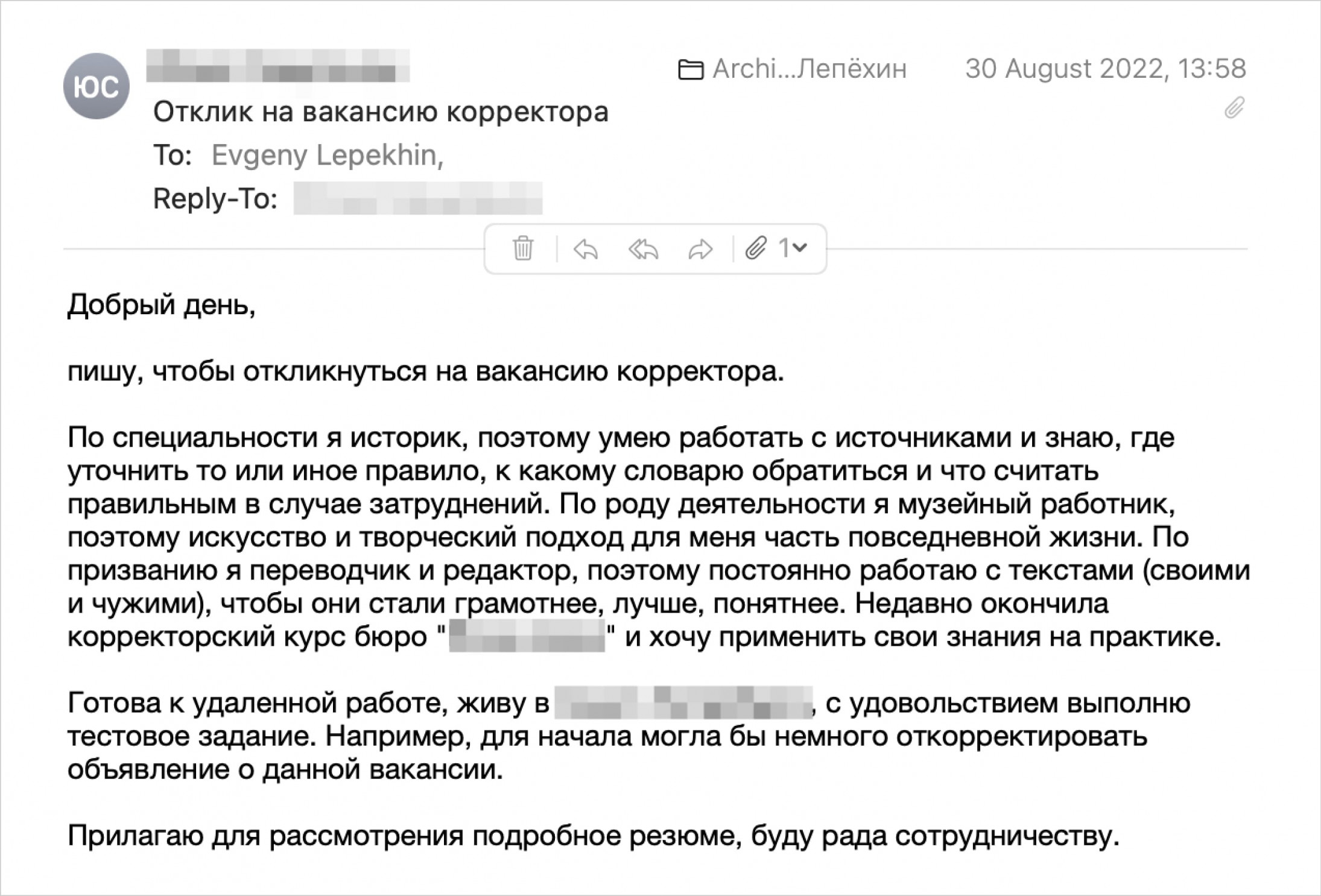
Task: Delete this email with the trash icon
Action: click(522, 248)
